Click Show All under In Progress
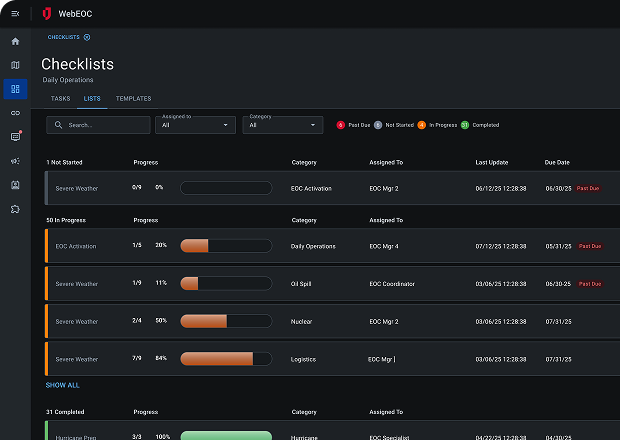This screenshot has height=440, width=620. (62, 385)
